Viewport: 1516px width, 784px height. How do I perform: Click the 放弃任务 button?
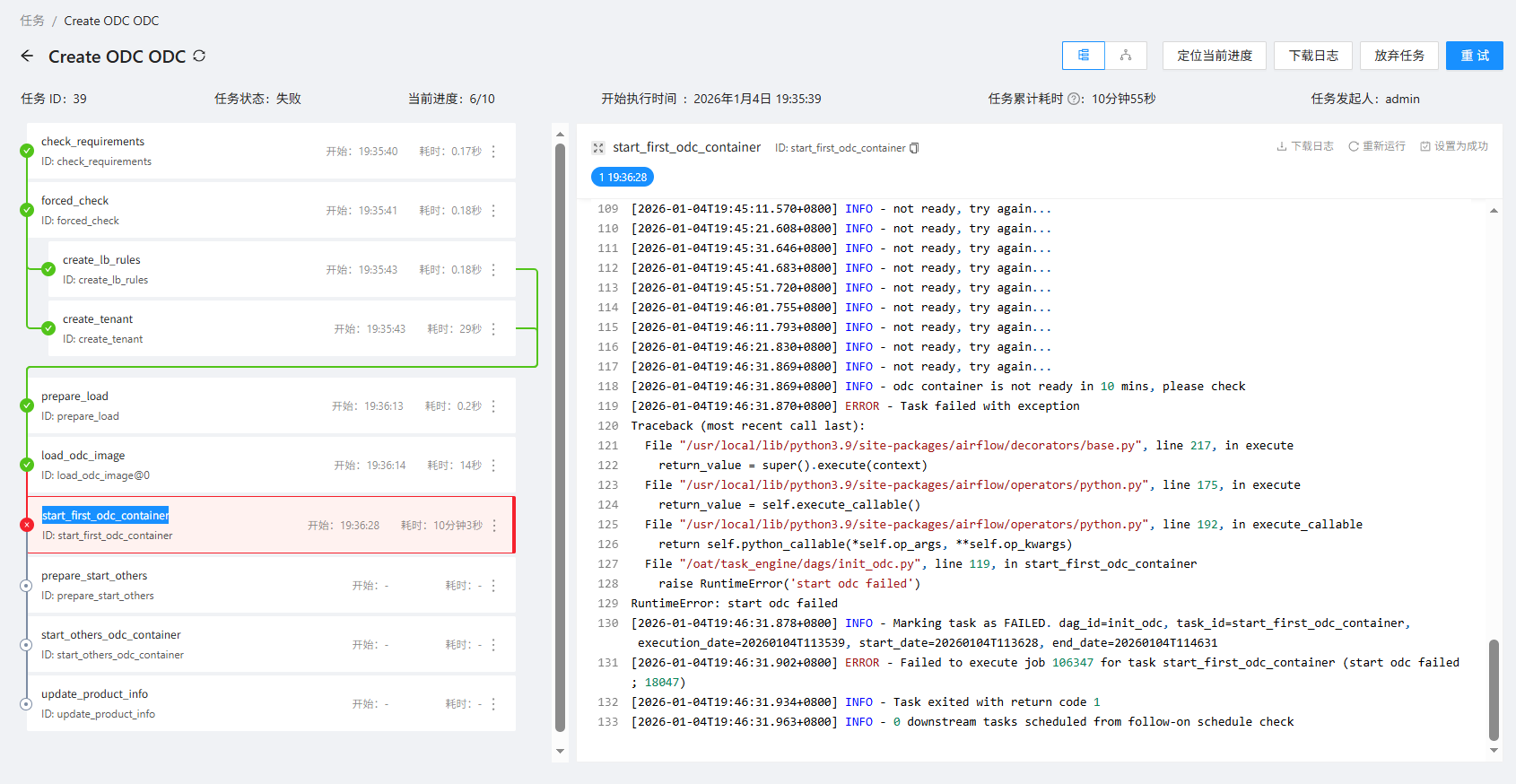[1398, 56]
